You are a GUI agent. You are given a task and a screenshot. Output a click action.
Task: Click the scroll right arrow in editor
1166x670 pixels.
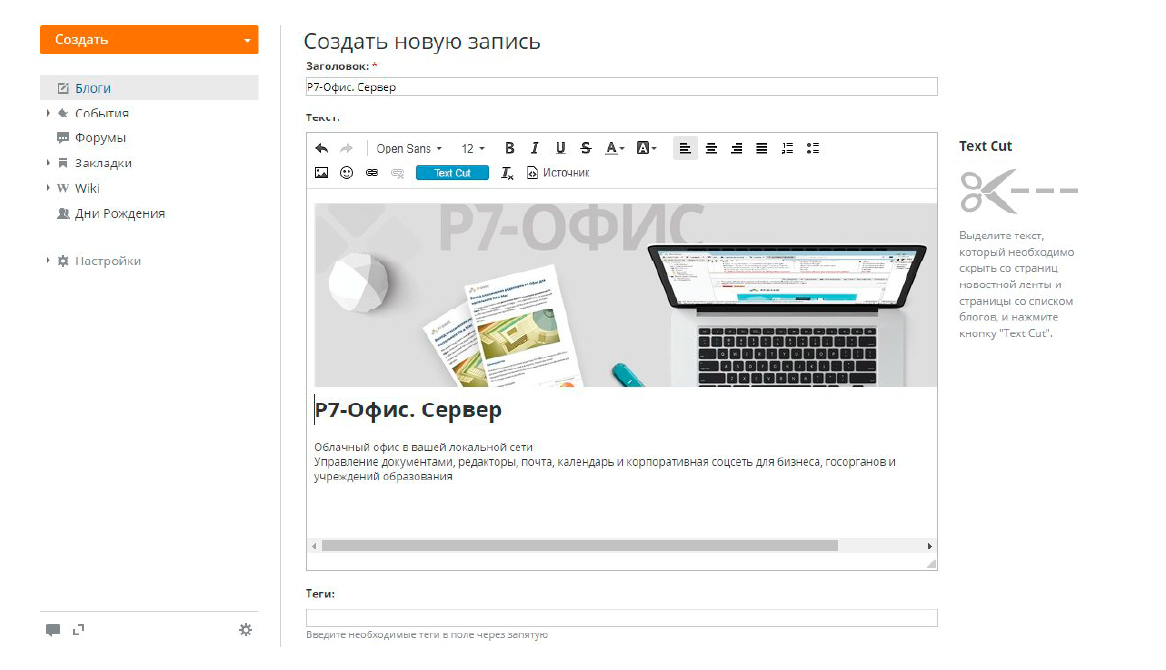click(930, 546)
